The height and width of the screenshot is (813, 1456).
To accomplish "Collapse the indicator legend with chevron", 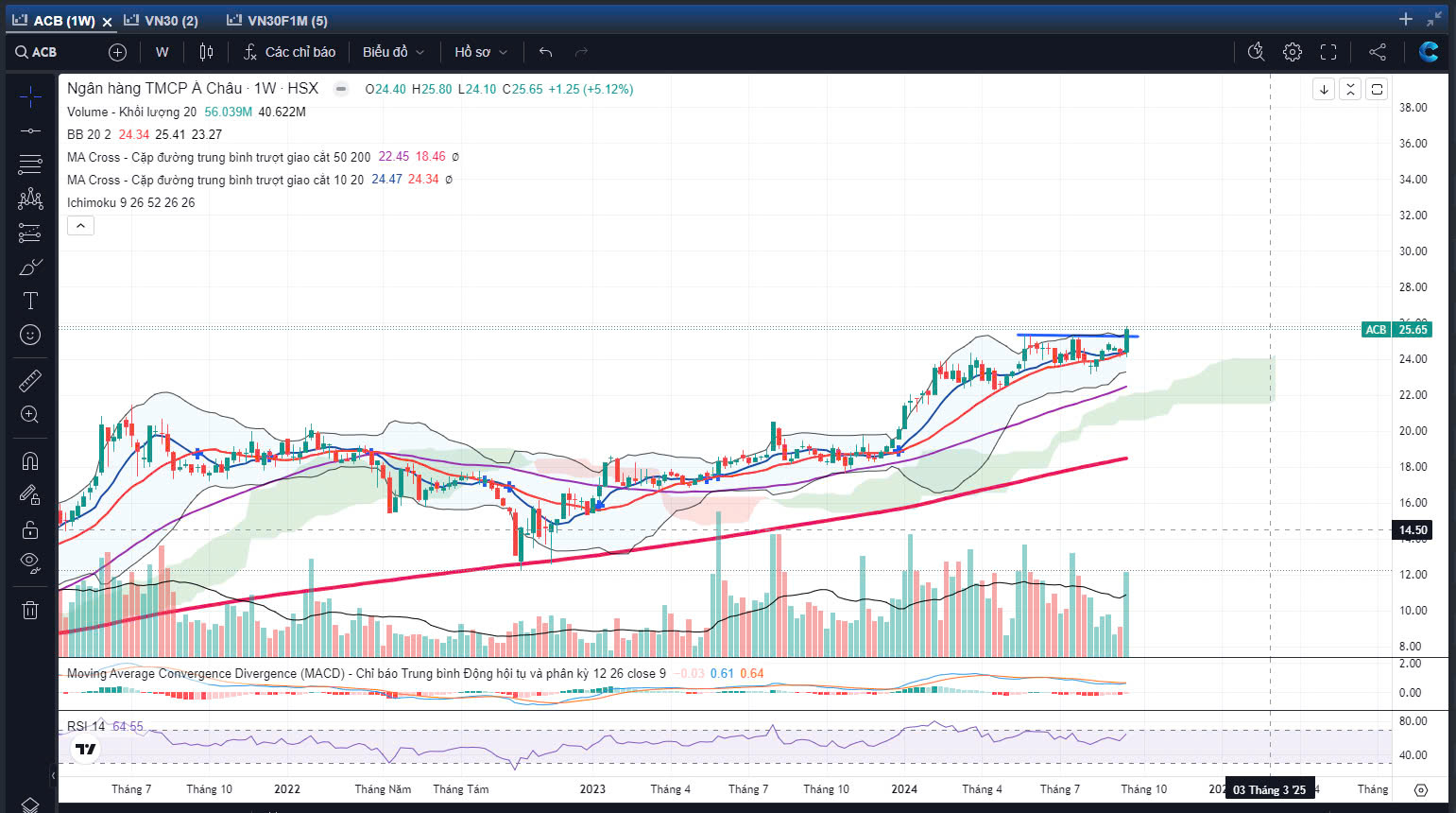I will [80, 225].
